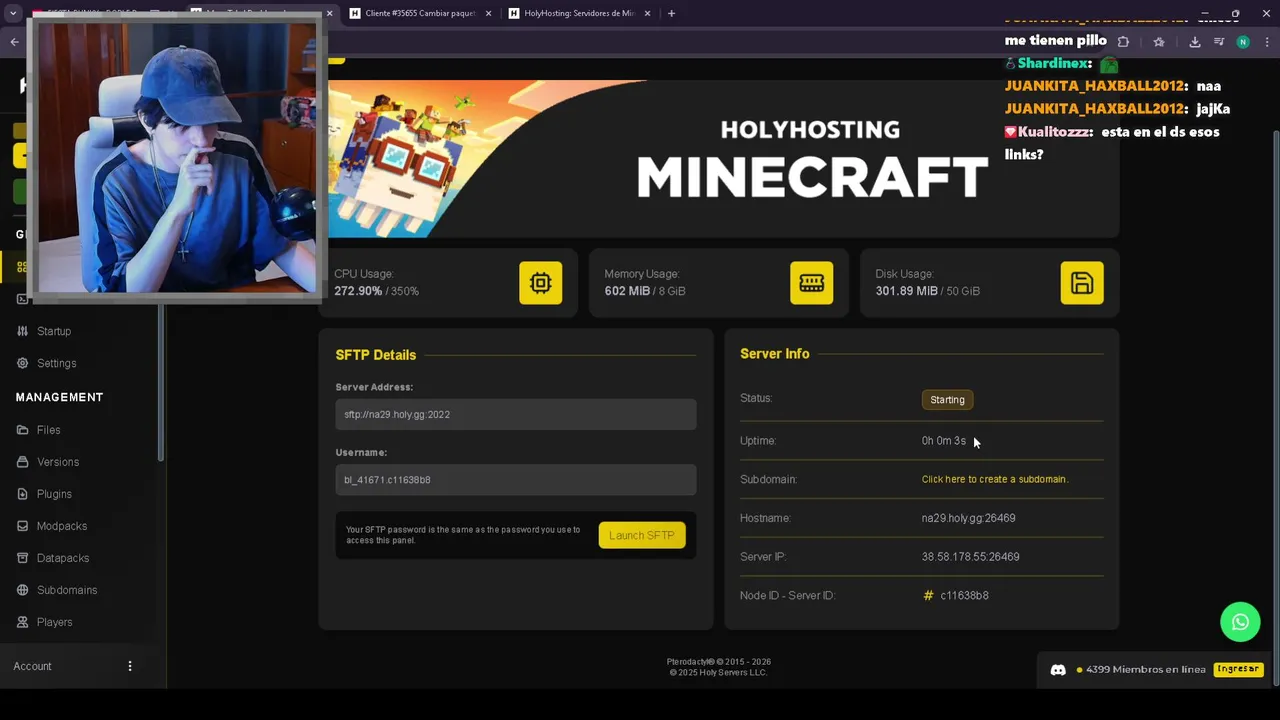Click the memory usage RAM icon

811,283
